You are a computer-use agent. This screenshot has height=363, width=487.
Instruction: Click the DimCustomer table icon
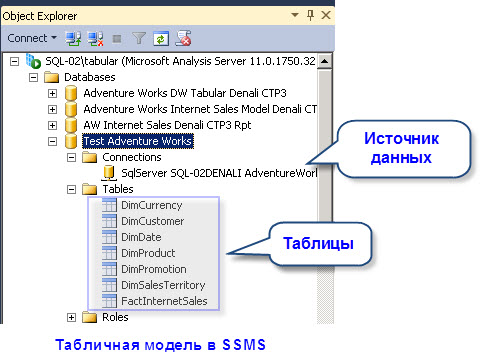(109, 221)
